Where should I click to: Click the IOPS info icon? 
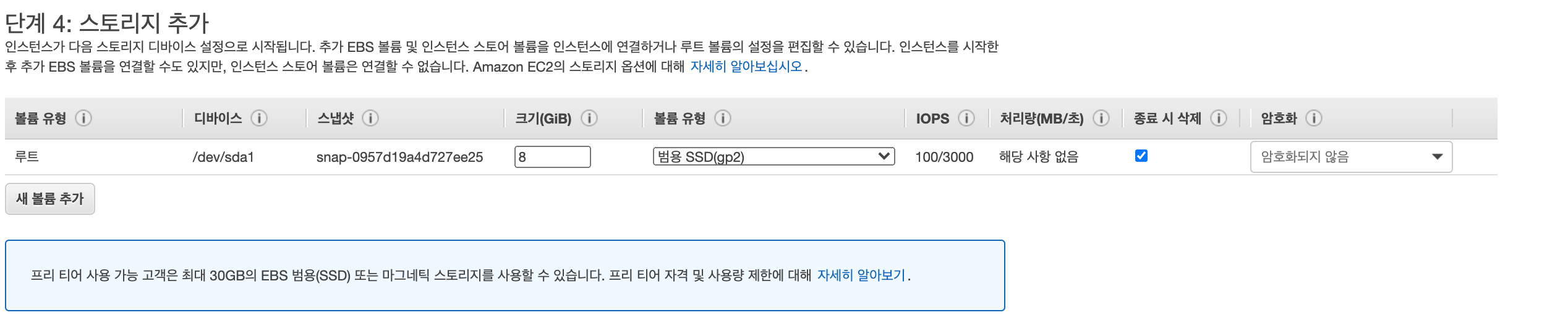click(966, 118)
